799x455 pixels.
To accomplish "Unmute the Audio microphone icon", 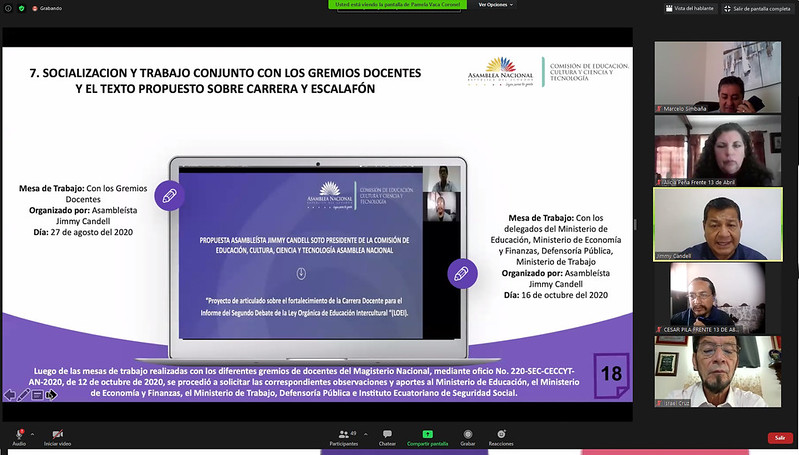I will (x=19, y=436).
